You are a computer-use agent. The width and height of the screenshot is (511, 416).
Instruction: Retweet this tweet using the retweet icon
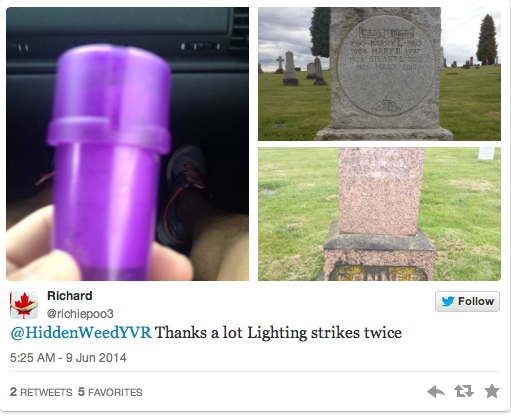464,391
